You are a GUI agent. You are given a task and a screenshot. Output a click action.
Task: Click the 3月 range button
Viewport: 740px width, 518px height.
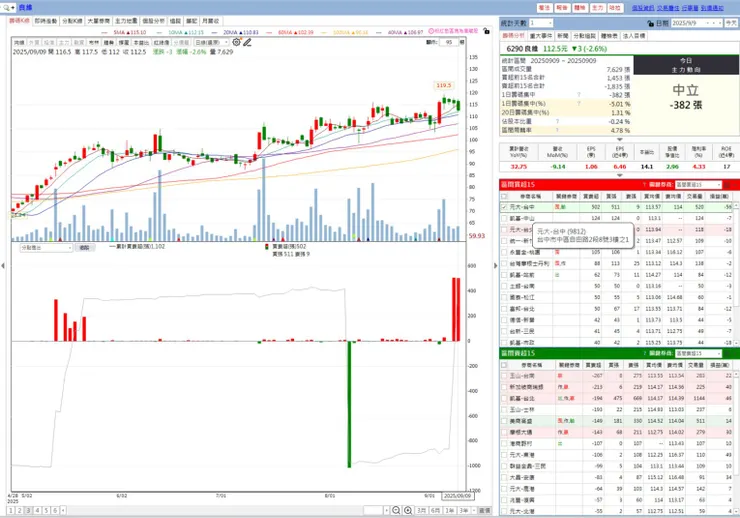421,511
